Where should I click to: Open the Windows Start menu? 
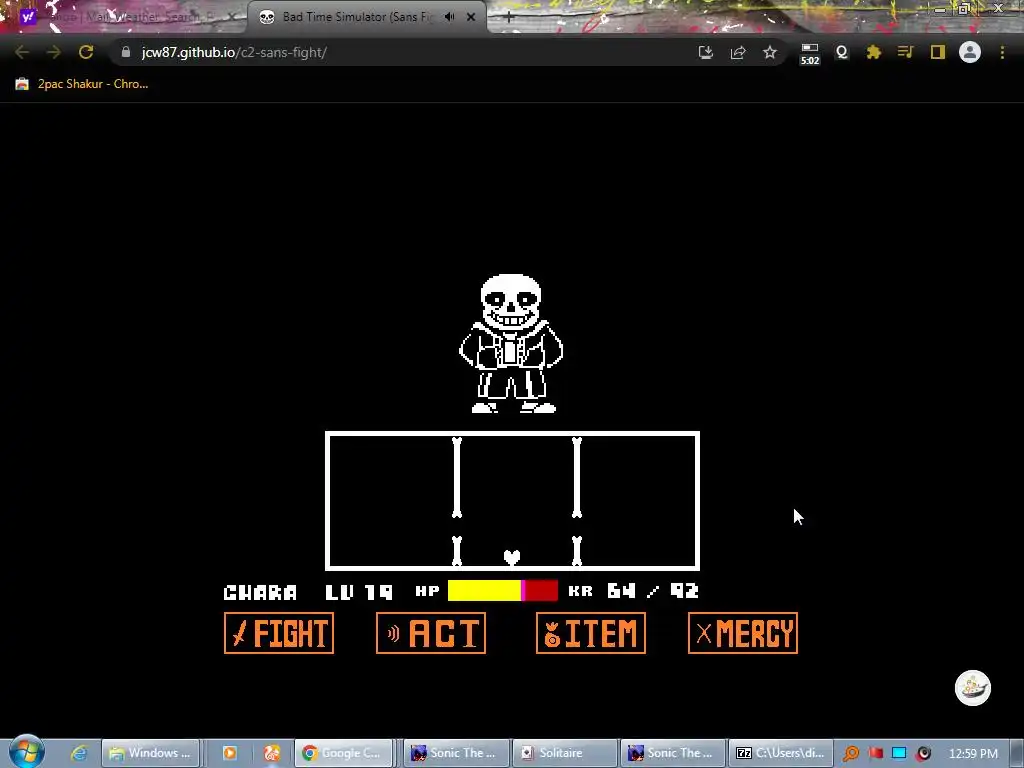click(x=26, y=752)
